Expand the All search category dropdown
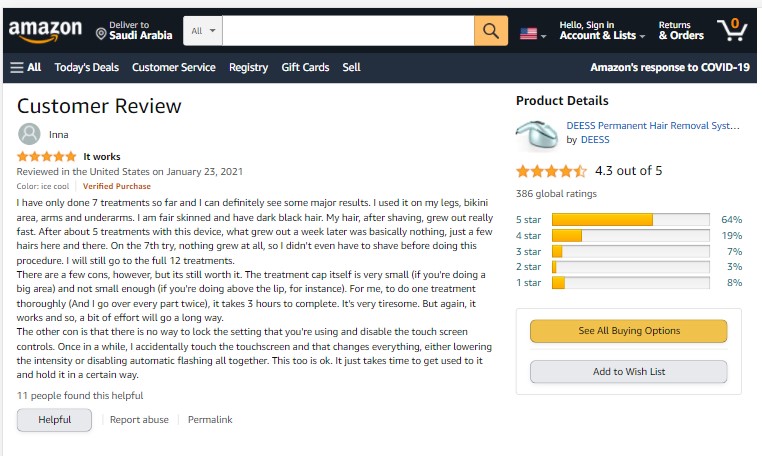Screen dimensions: 762x456 pyautogui.click(x=203, y=31)
